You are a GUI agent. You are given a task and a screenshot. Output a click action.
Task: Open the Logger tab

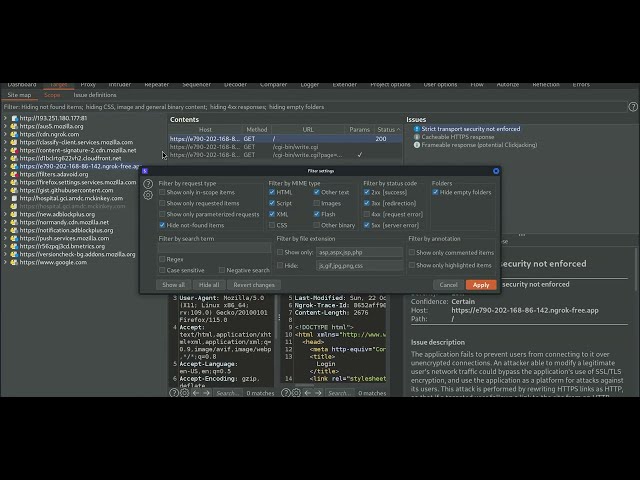click(x=309, y=85)
